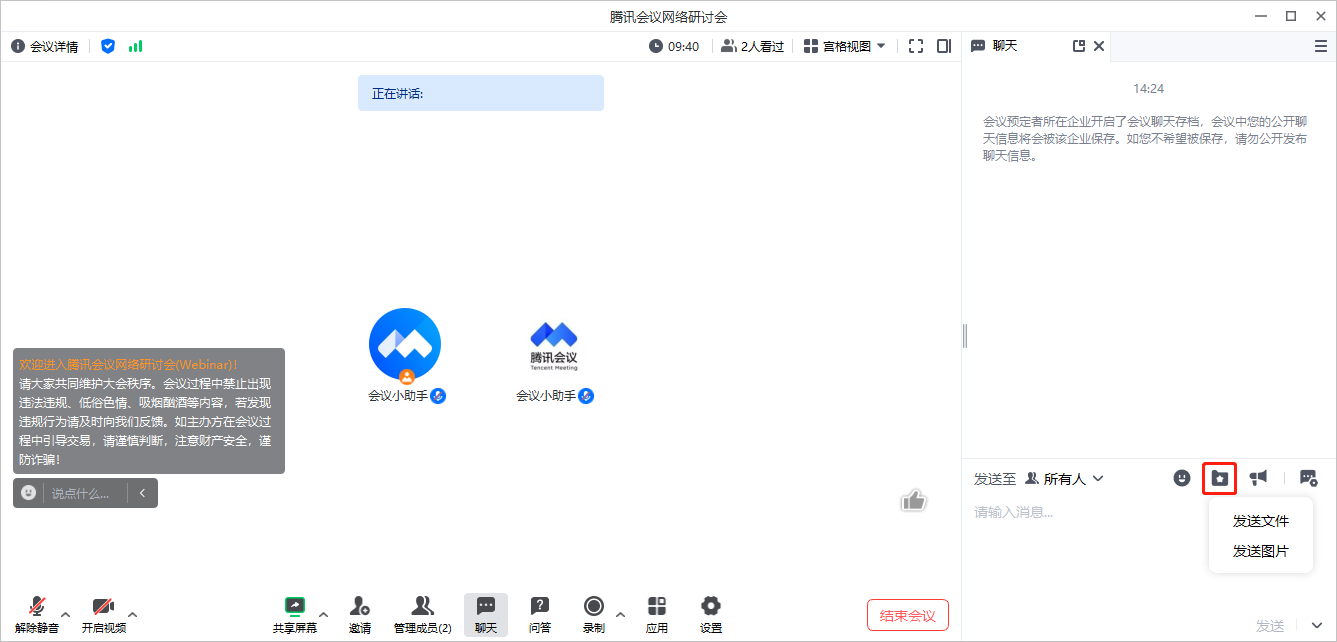Open the 邀请 invite dialog
The height and width of the screenshot is (642, 1337).
(360, 615)
